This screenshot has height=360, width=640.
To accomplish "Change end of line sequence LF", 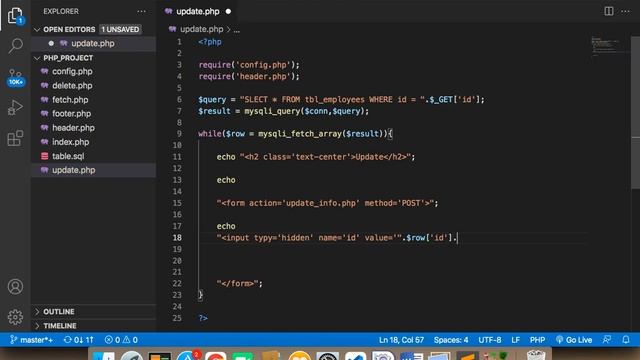I will (516, 340).
